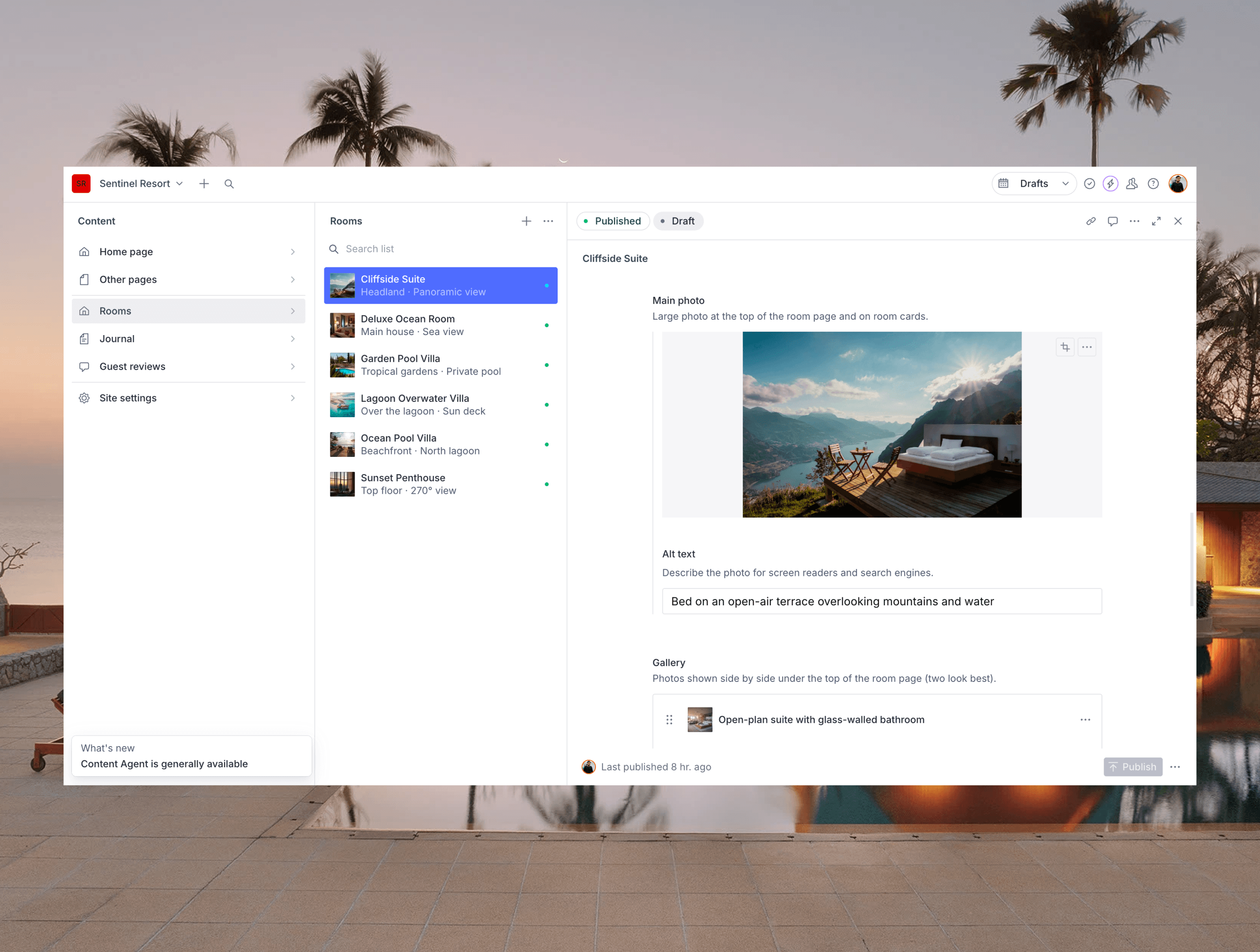Click the gallery thumbnail of the open-plan suite
This screenshot has height=952, width=1260.
(700, 720)
